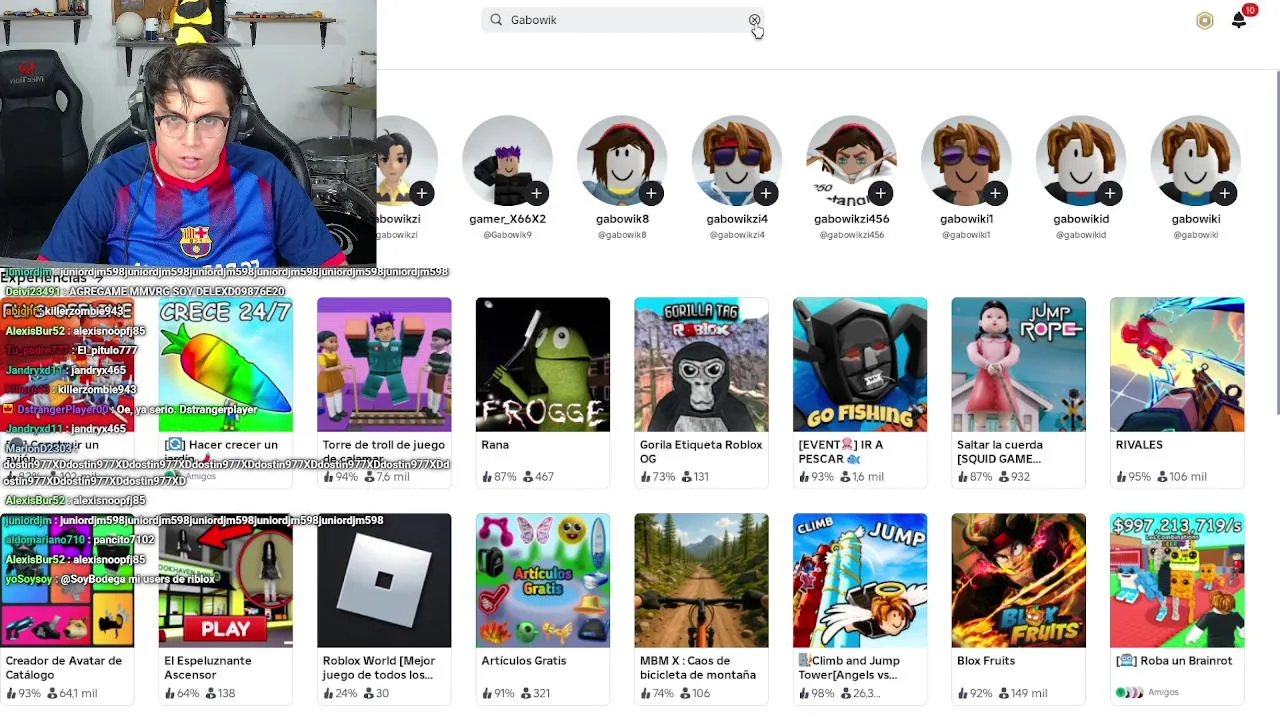Viewport: 1280px width, 720px height.
Task: Click the 95% rating on RIVALES
Action: (x=1133, y=477)
